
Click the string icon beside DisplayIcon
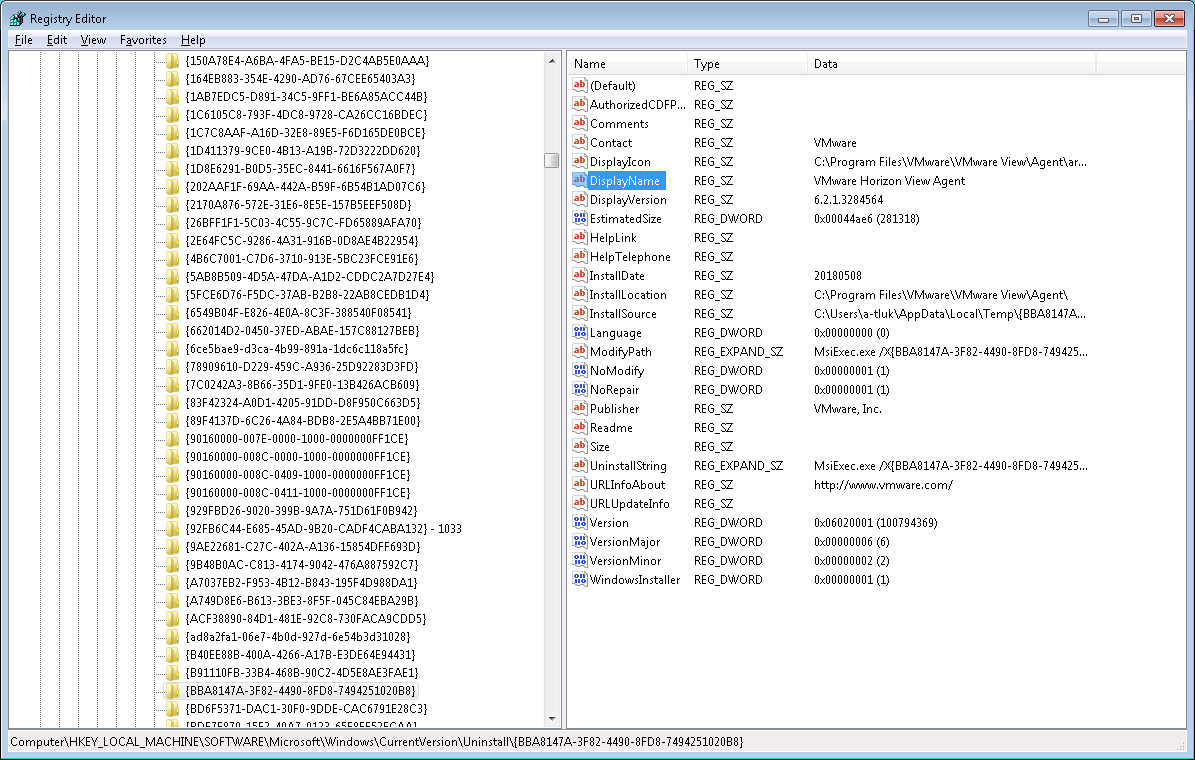[x=580, y=162]
